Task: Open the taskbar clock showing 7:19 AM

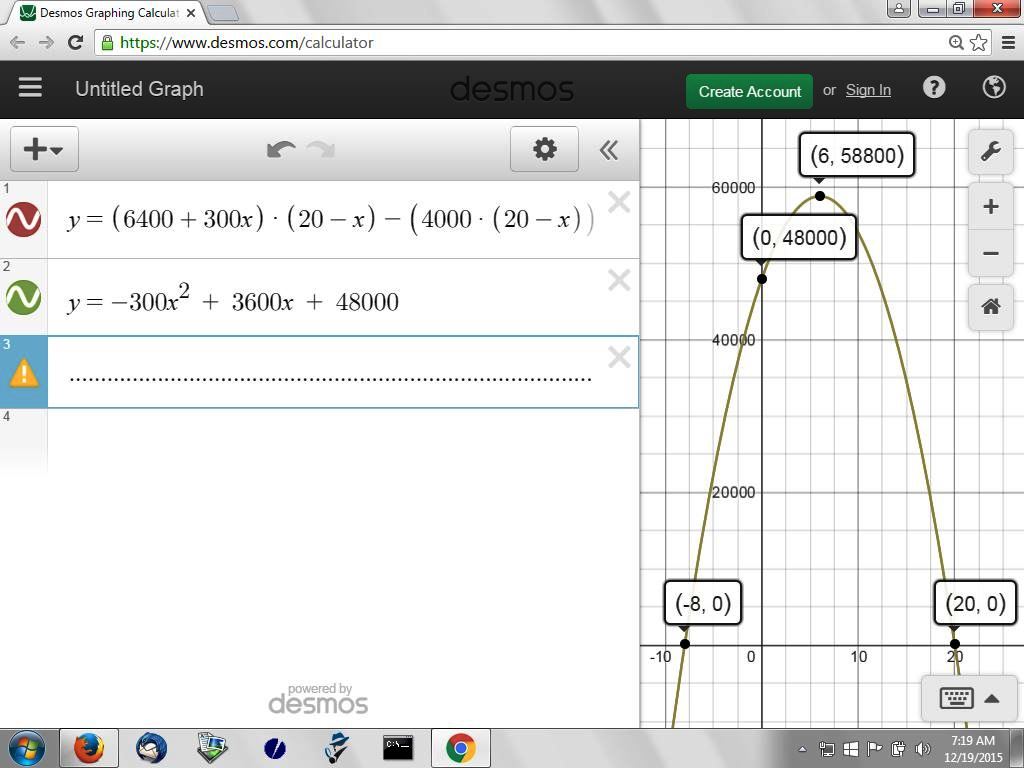Action: coord(972,749)
